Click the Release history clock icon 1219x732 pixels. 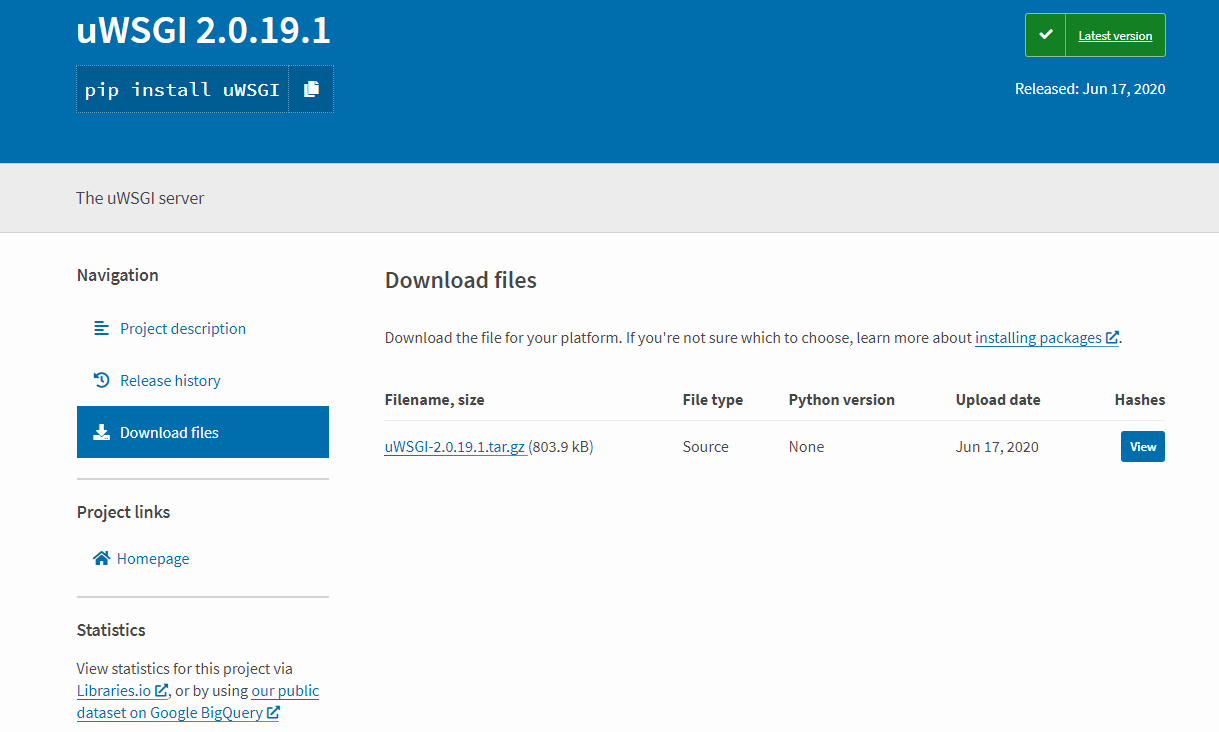pos(101,380)
